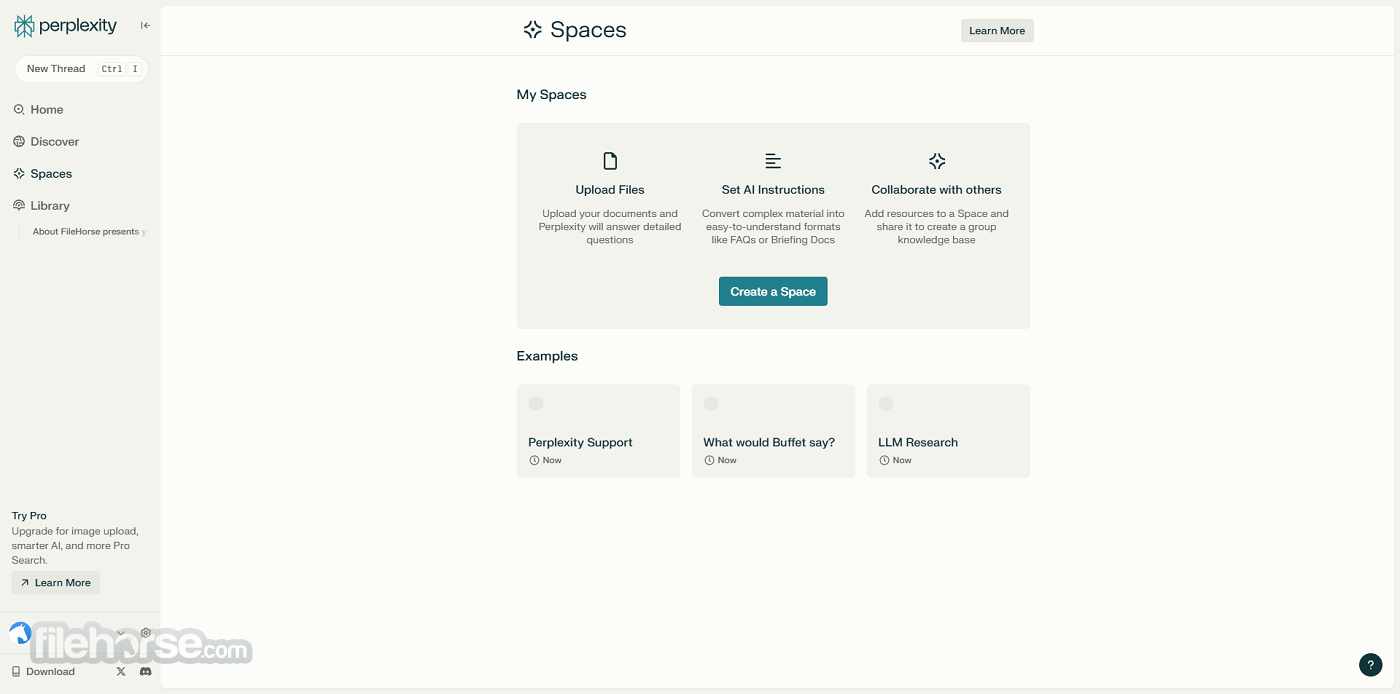Click the Library fingerprint-style icon
The height and width of the screenshot is (694, 1400).
19,206
